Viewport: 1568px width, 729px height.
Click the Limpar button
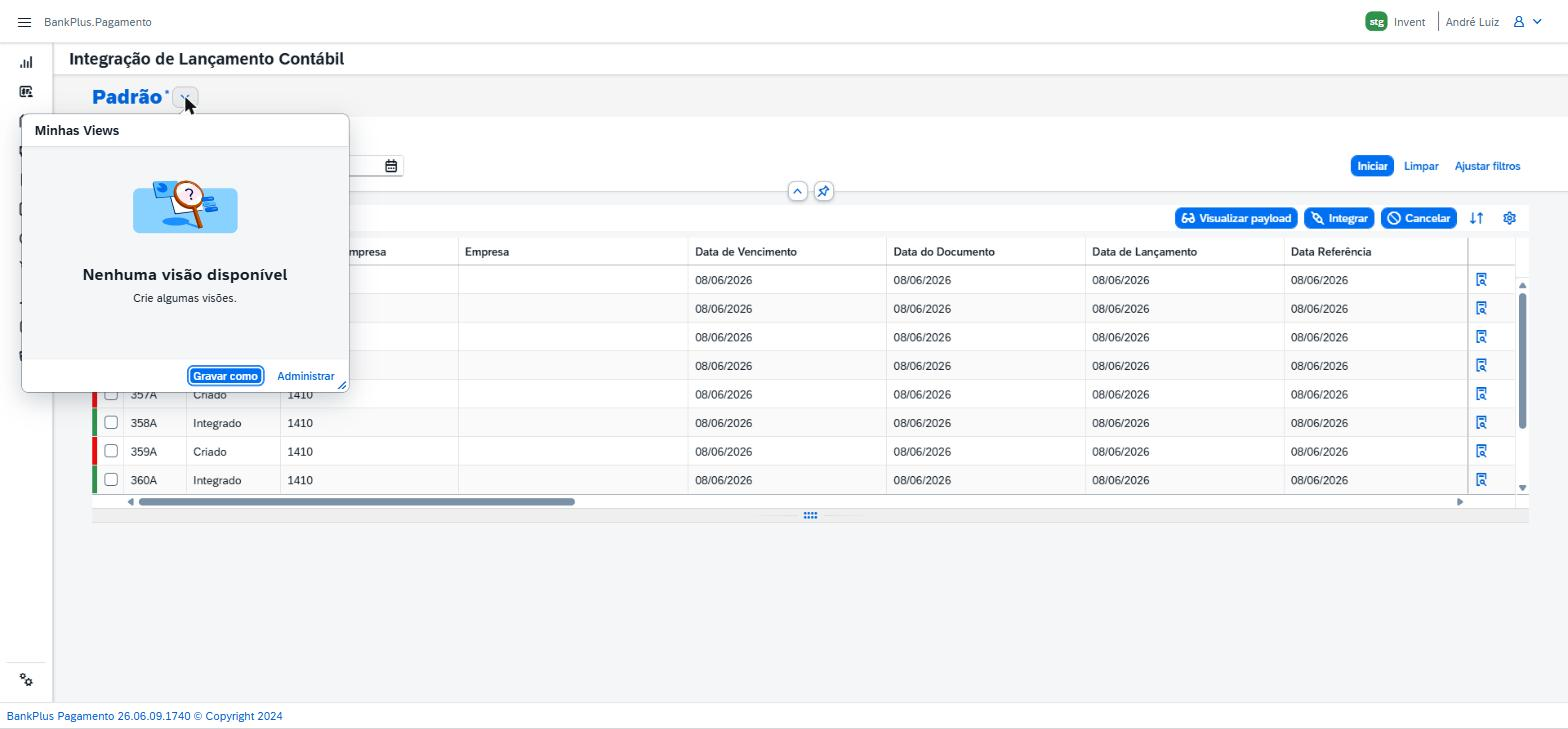pos(1421,166)
